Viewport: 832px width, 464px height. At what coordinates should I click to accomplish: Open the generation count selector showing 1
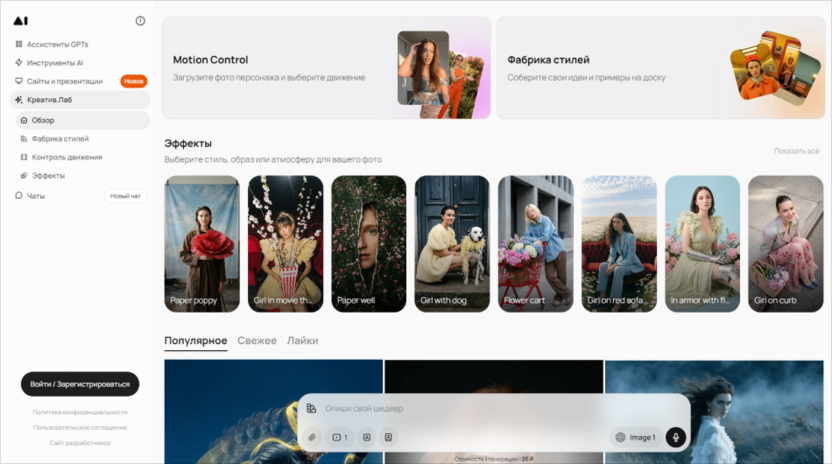(x=340, y=437)
